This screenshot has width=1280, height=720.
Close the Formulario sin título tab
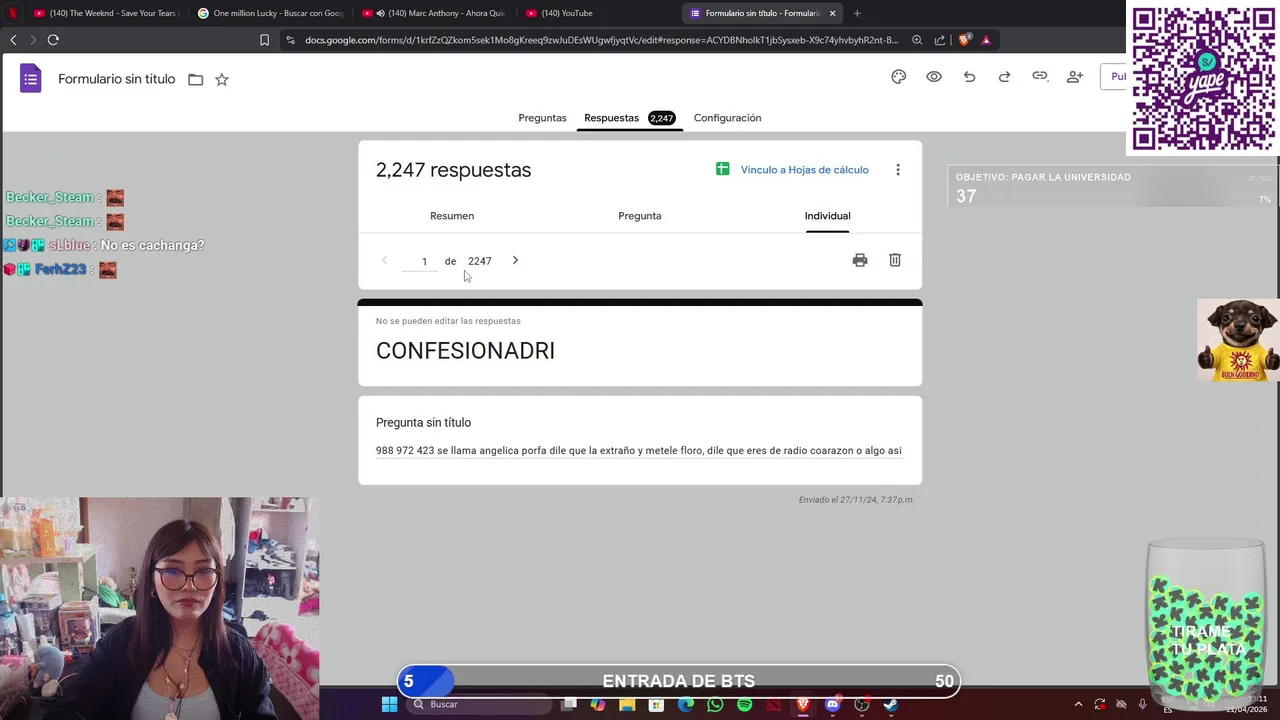[832, 13]
